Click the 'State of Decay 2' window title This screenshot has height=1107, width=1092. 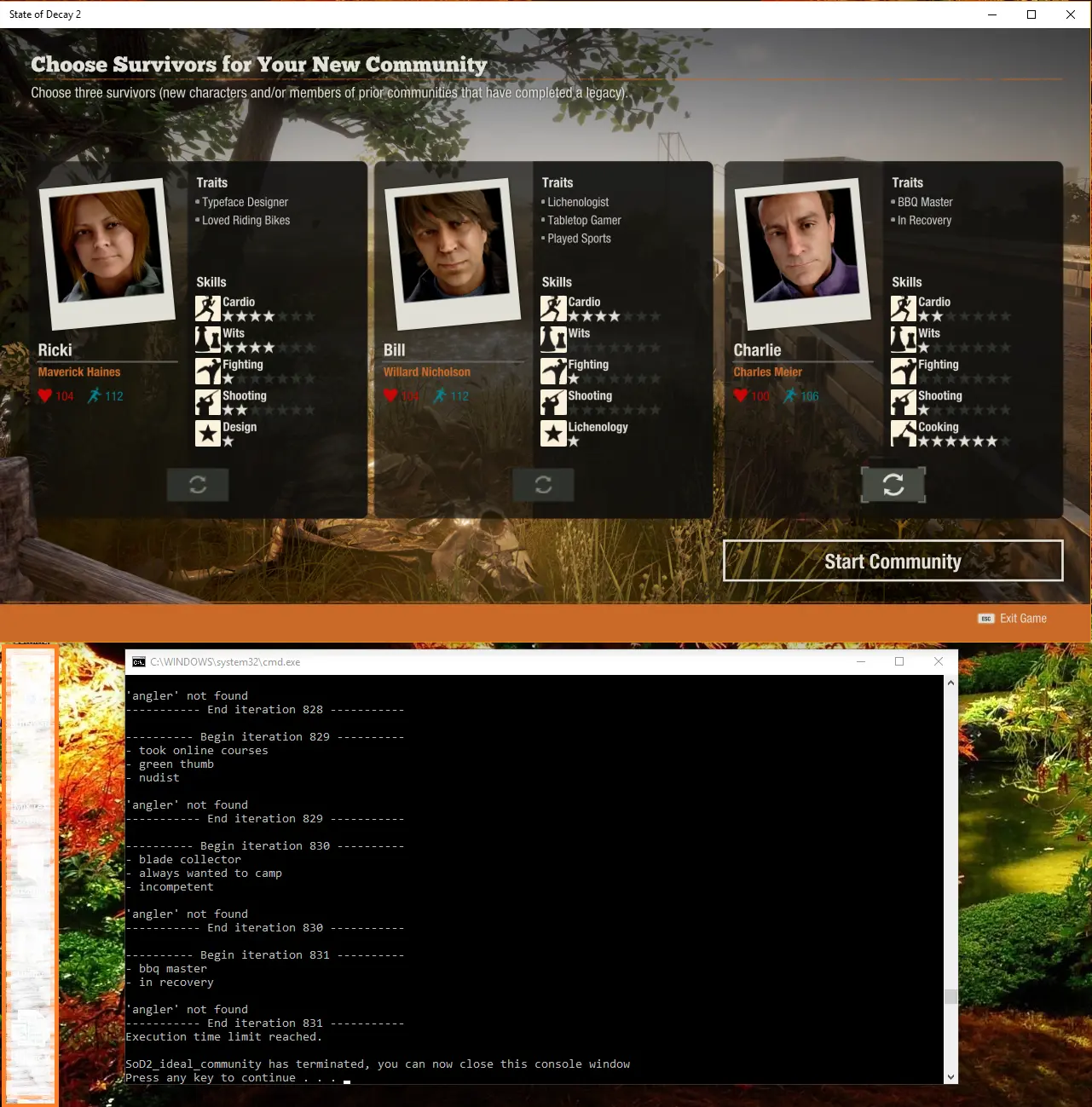click(x=45, y=14)
